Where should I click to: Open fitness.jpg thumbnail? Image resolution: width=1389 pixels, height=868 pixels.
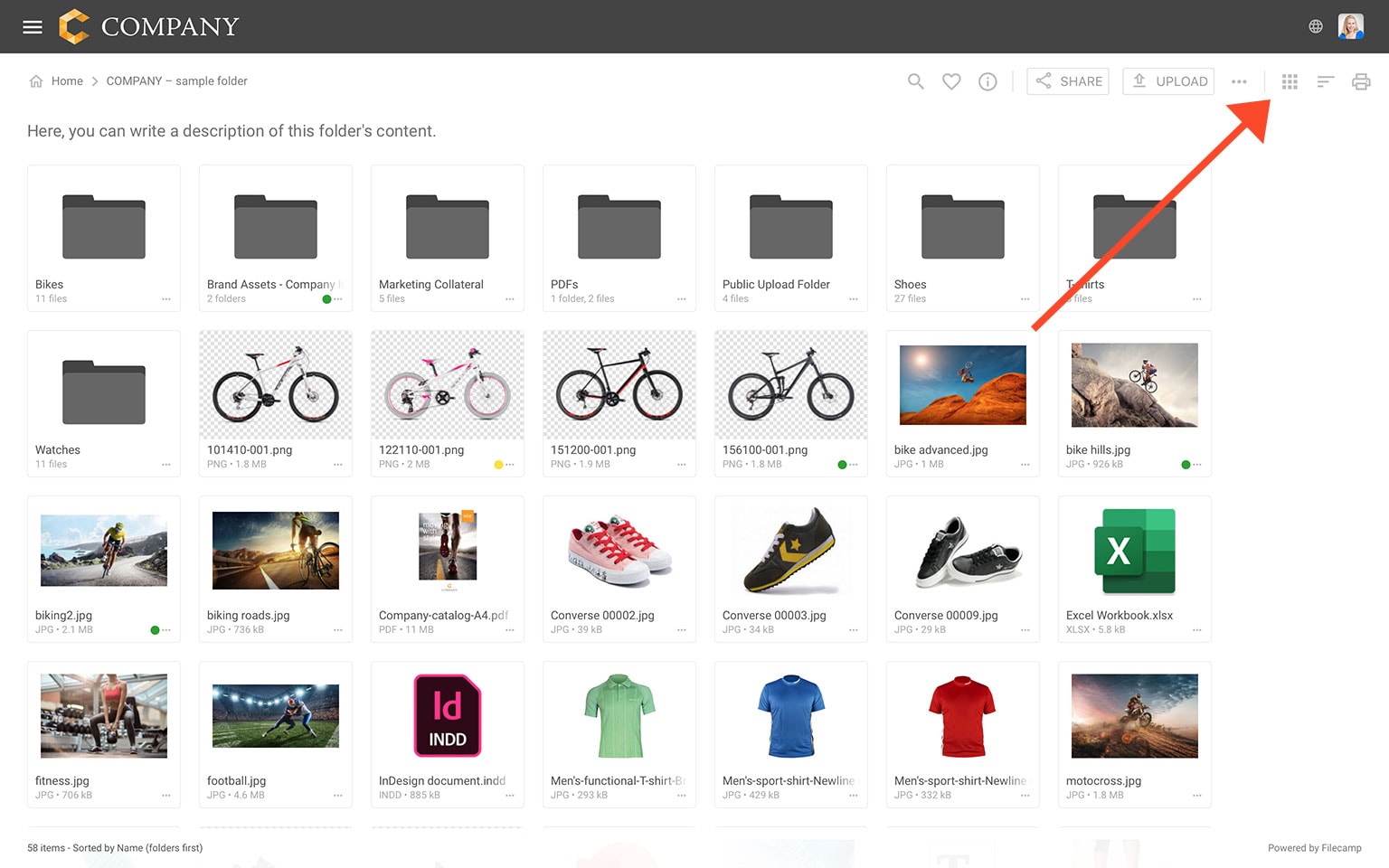(x=104, y=715)
